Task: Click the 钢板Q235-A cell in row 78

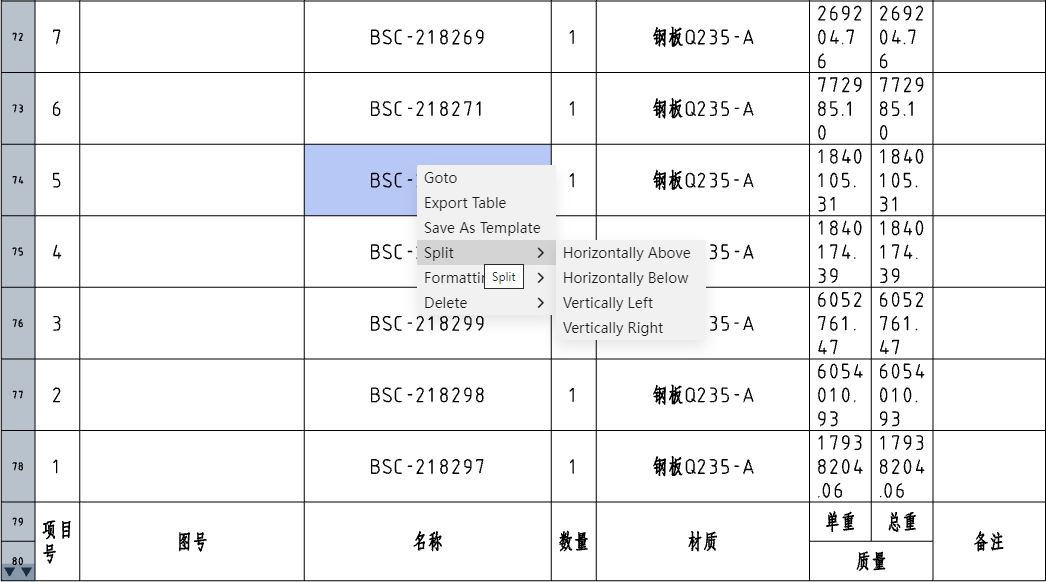Action: pyautogui.click(x=702, y=467)
